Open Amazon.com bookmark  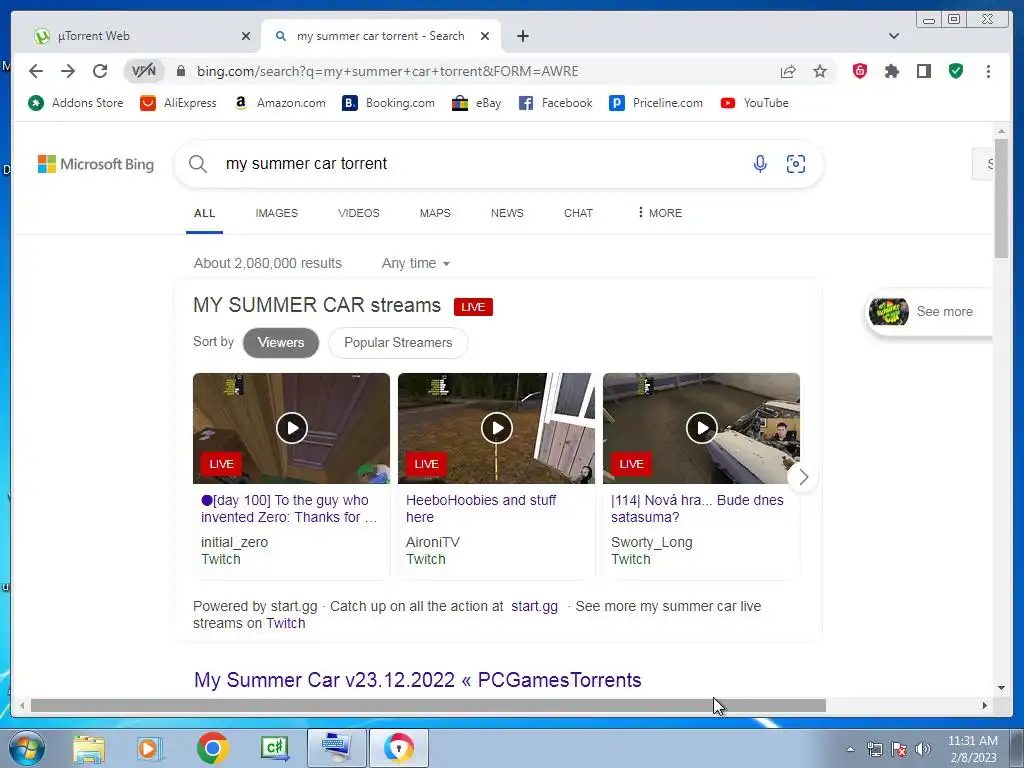pyautogui.click(x=280, y=103)
